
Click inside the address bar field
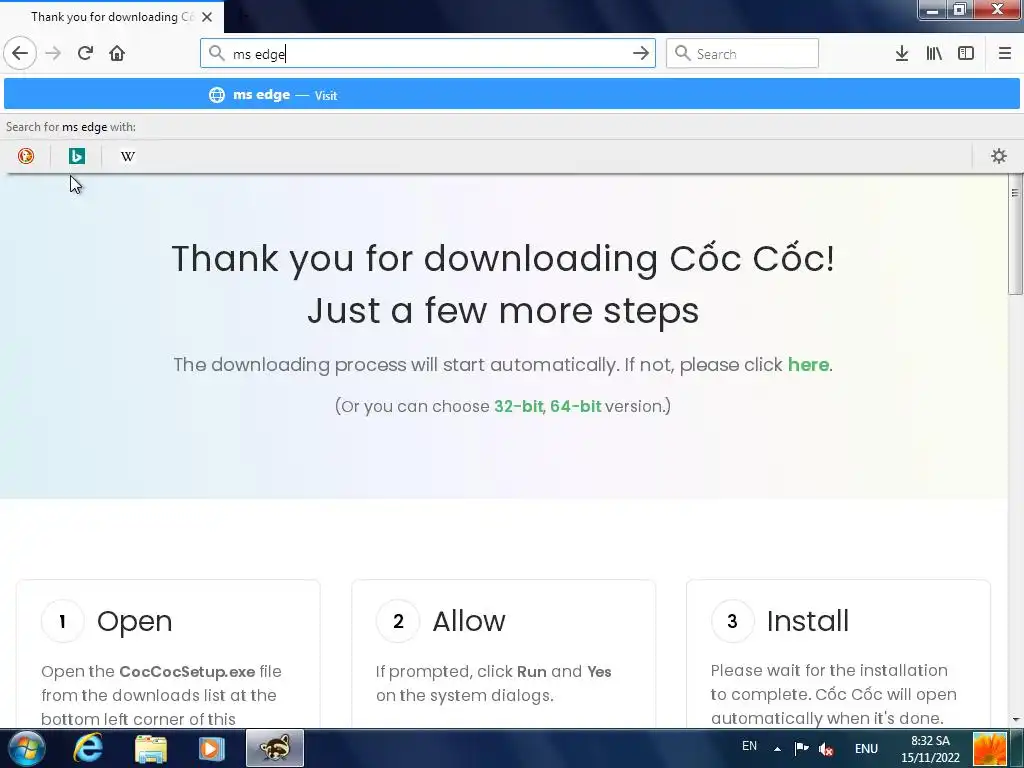tap(428, 54)
